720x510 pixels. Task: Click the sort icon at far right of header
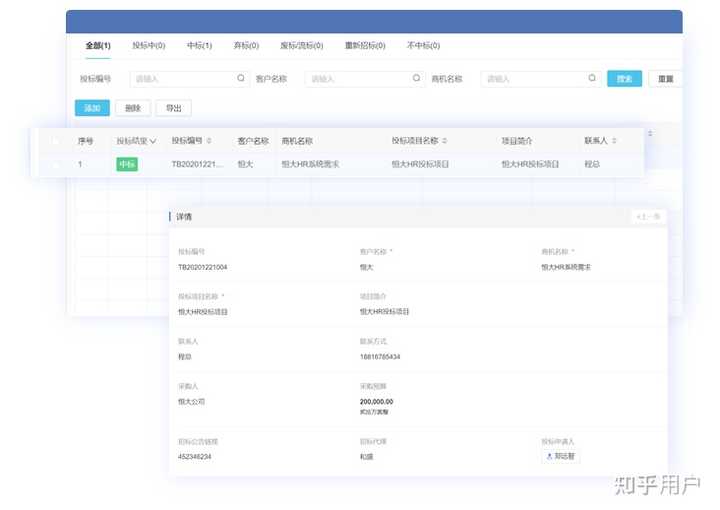click(x=650, y=133)
